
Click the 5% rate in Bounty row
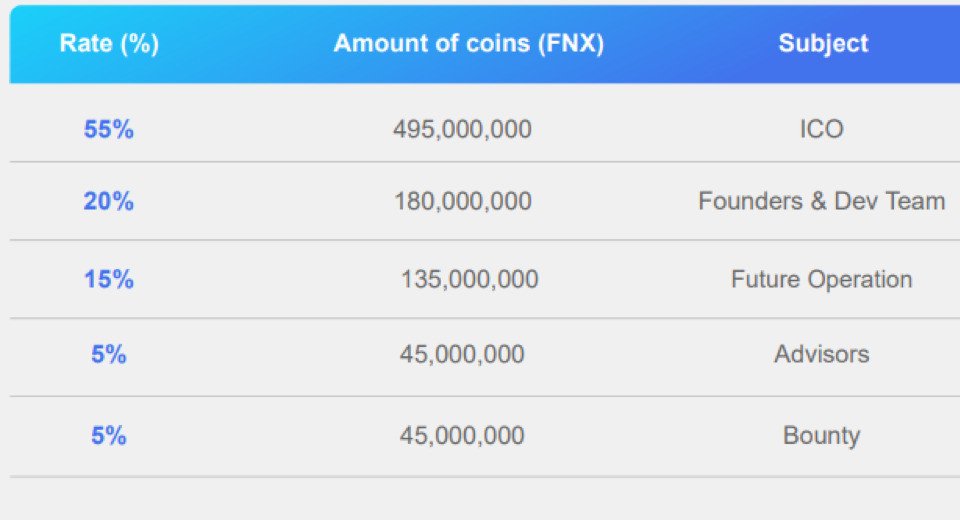108,435
